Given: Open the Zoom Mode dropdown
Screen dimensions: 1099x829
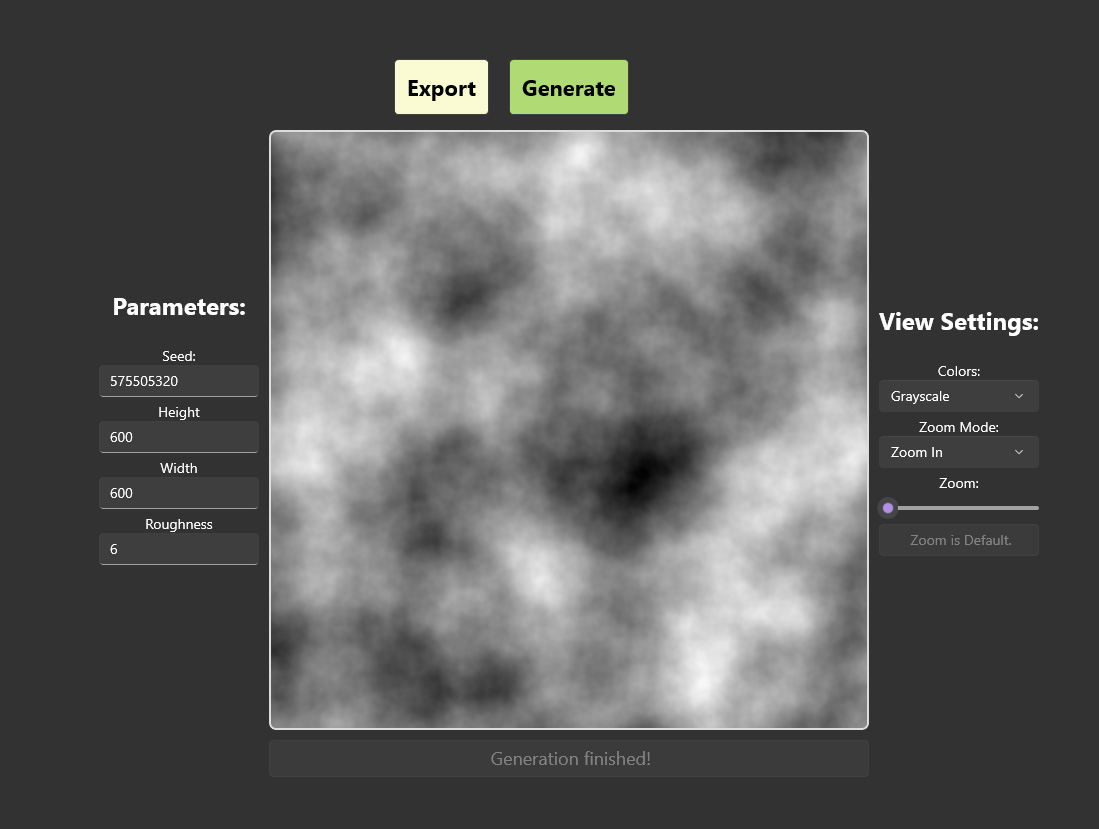Looking at the screenshot, I should pyautogui.click(x=957, y=452).
